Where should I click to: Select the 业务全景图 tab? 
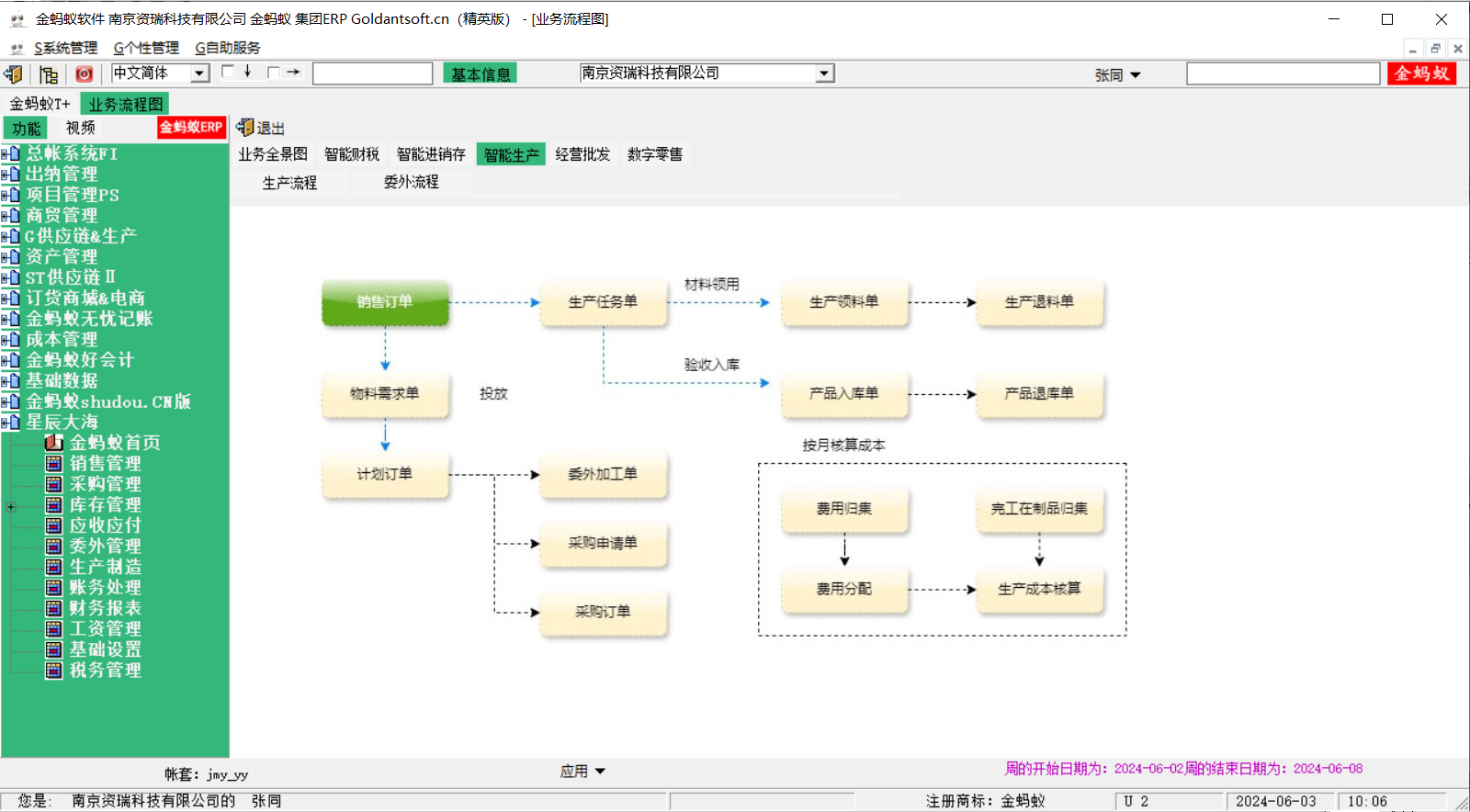pyautogui.click(x=272, y=154)
